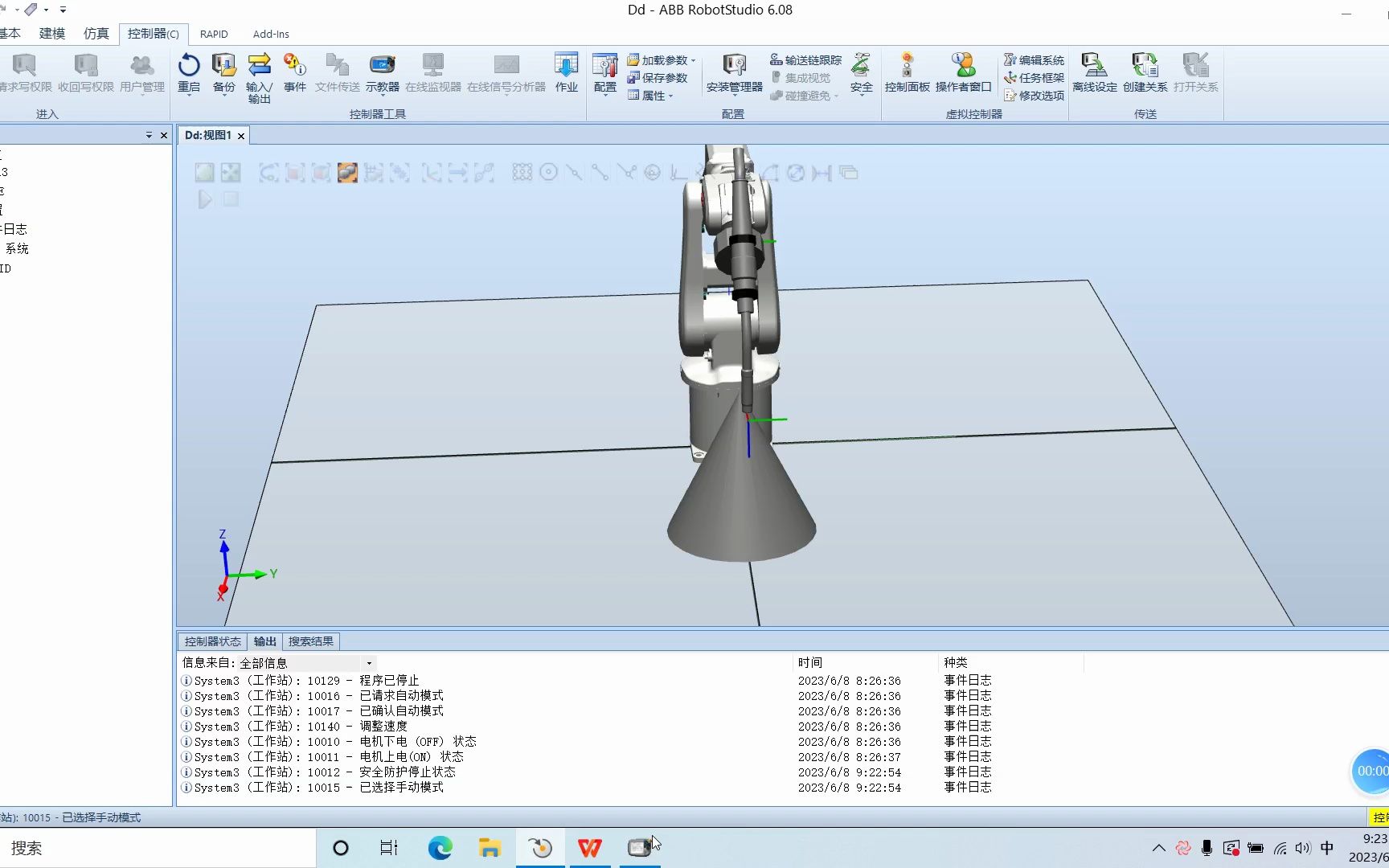Open the 配置 (Configuration) editor

tap(604, 73)
